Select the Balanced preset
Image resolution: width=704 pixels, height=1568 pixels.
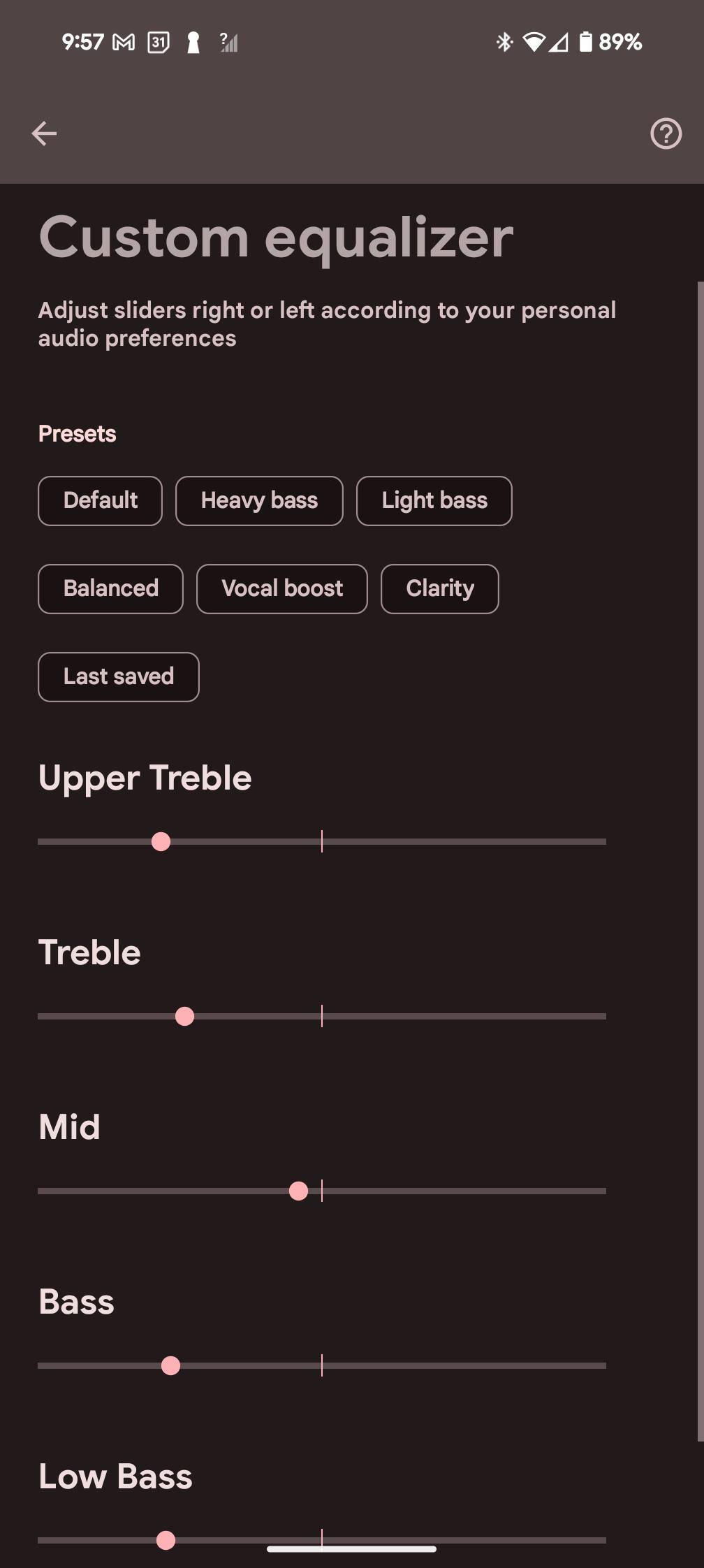[x=110, y=588]
